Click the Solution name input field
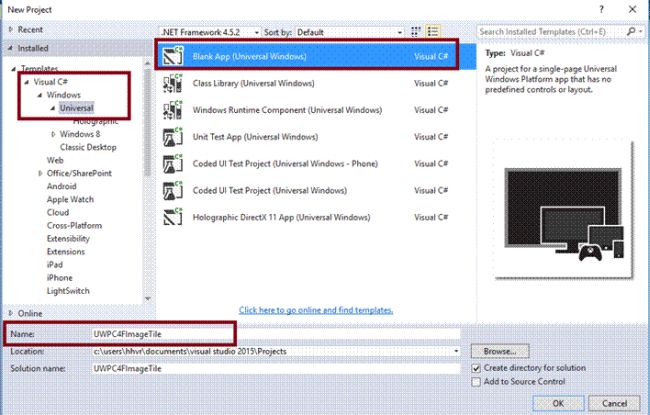Image resolution: width=650 pixels, height=415 pixels. [x=276, y=369]
